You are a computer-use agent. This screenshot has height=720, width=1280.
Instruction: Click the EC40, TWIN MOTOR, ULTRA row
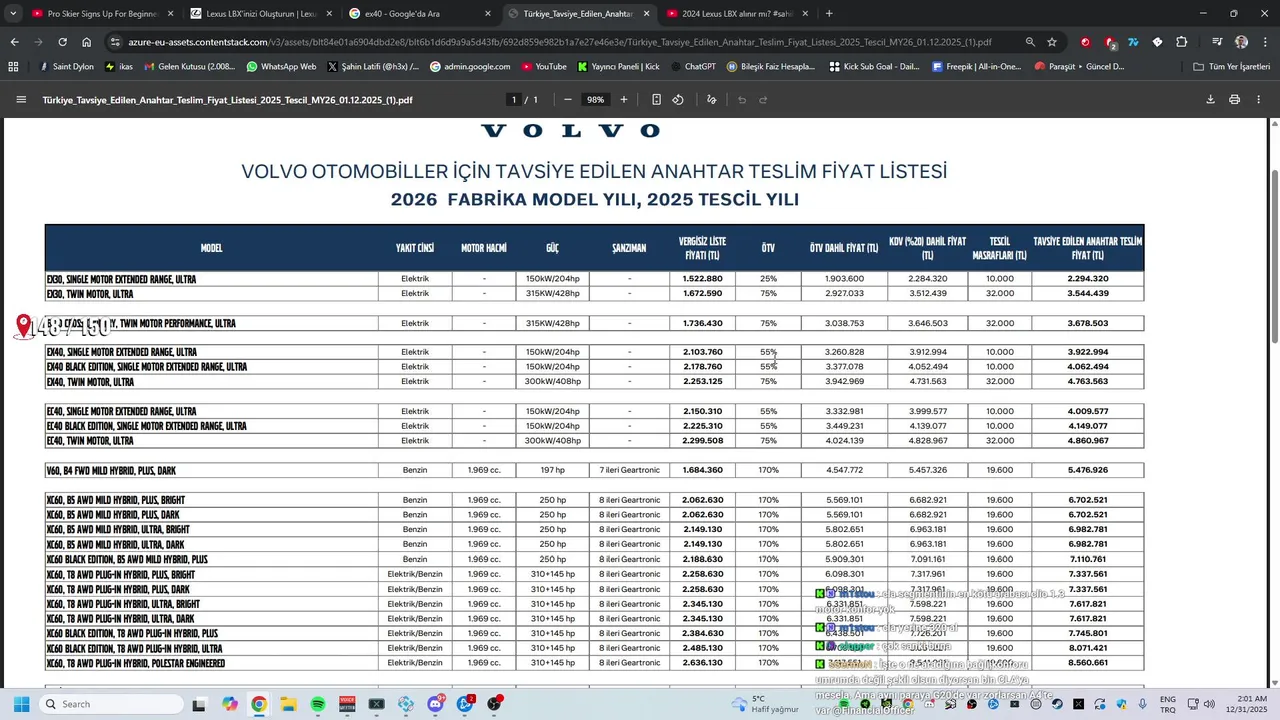tap(594, 441)
